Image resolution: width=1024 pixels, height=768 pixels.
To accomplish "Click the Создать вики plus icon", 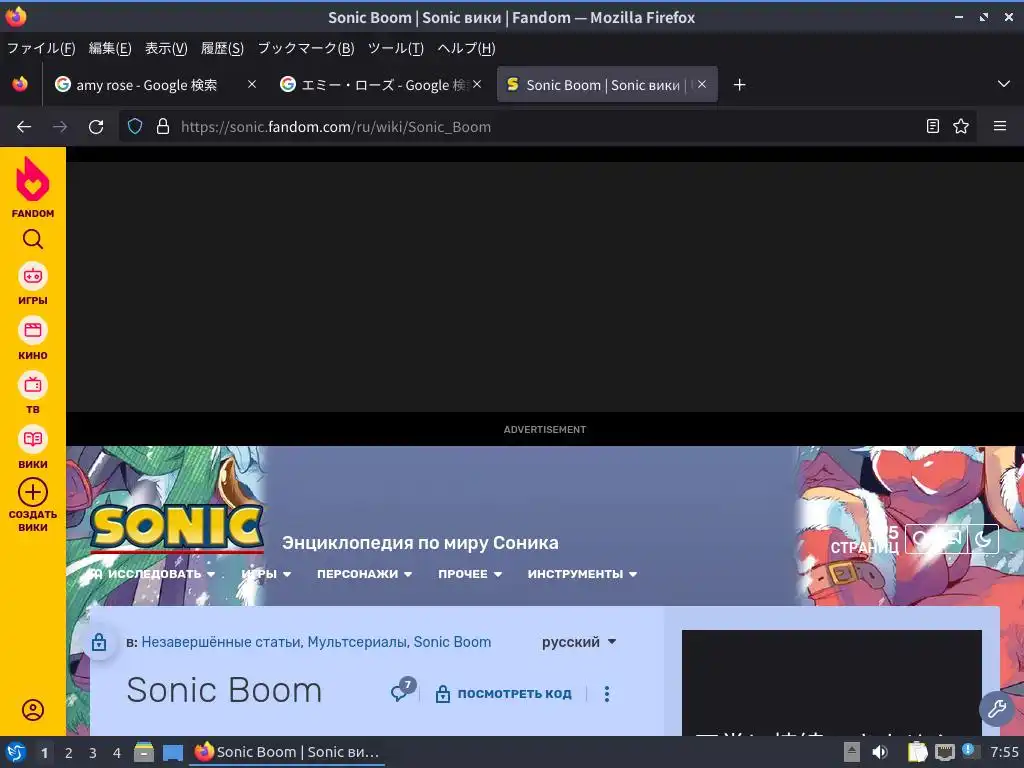I will pos(33,492).
